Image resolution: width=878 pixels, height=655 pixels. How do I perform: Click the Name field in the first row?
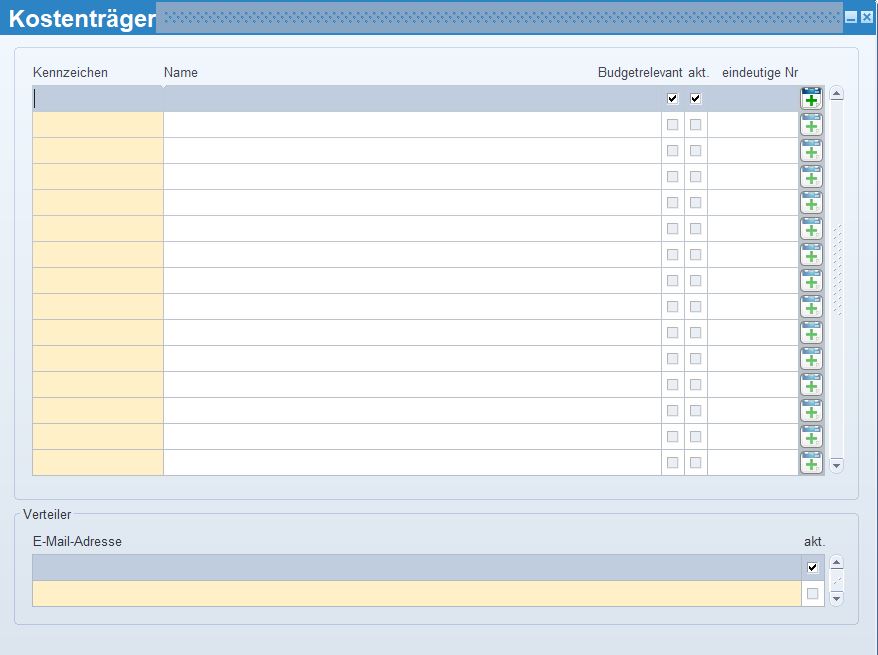[x=411, y=98]
